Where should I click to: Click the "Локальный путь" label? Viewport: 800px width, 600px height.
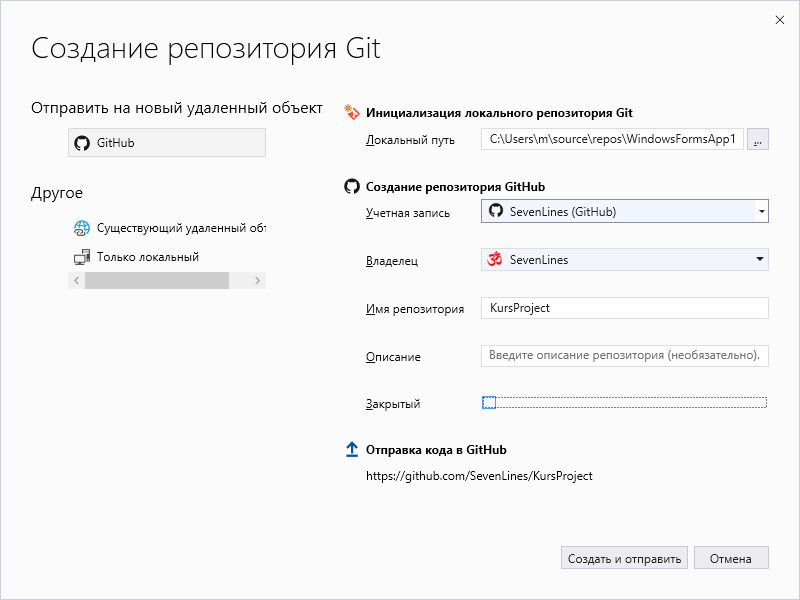point(410,140)
